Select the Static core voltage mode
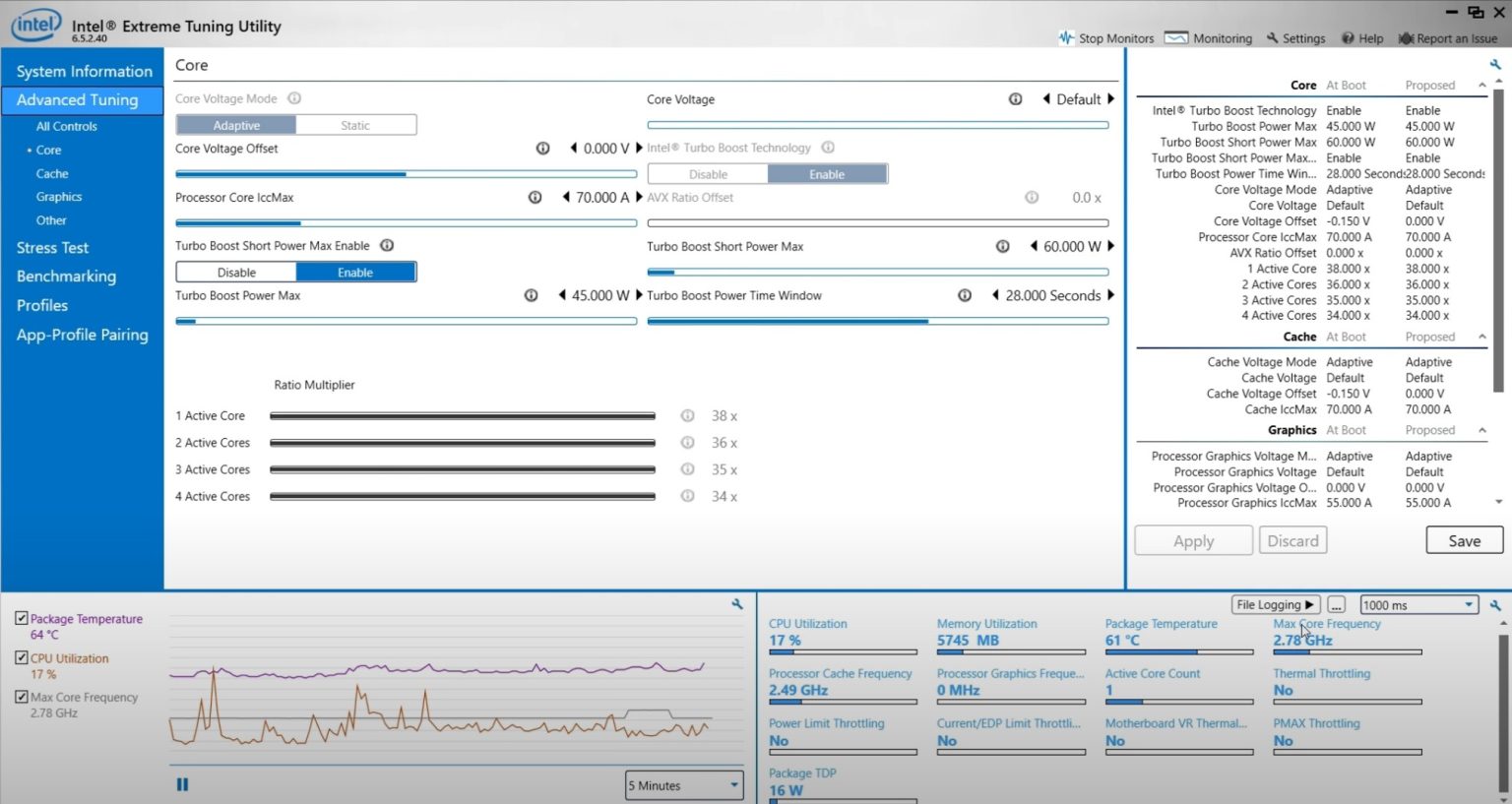Viewport: 1512px width, 804px height. point(355,124)
